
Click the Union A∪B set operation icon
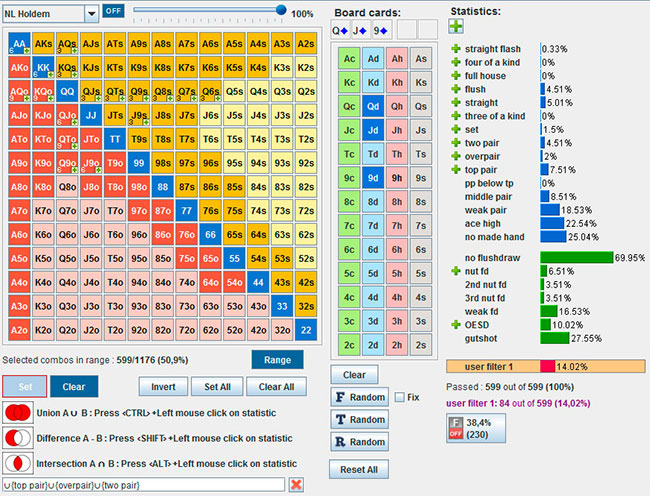pos(16,413)
